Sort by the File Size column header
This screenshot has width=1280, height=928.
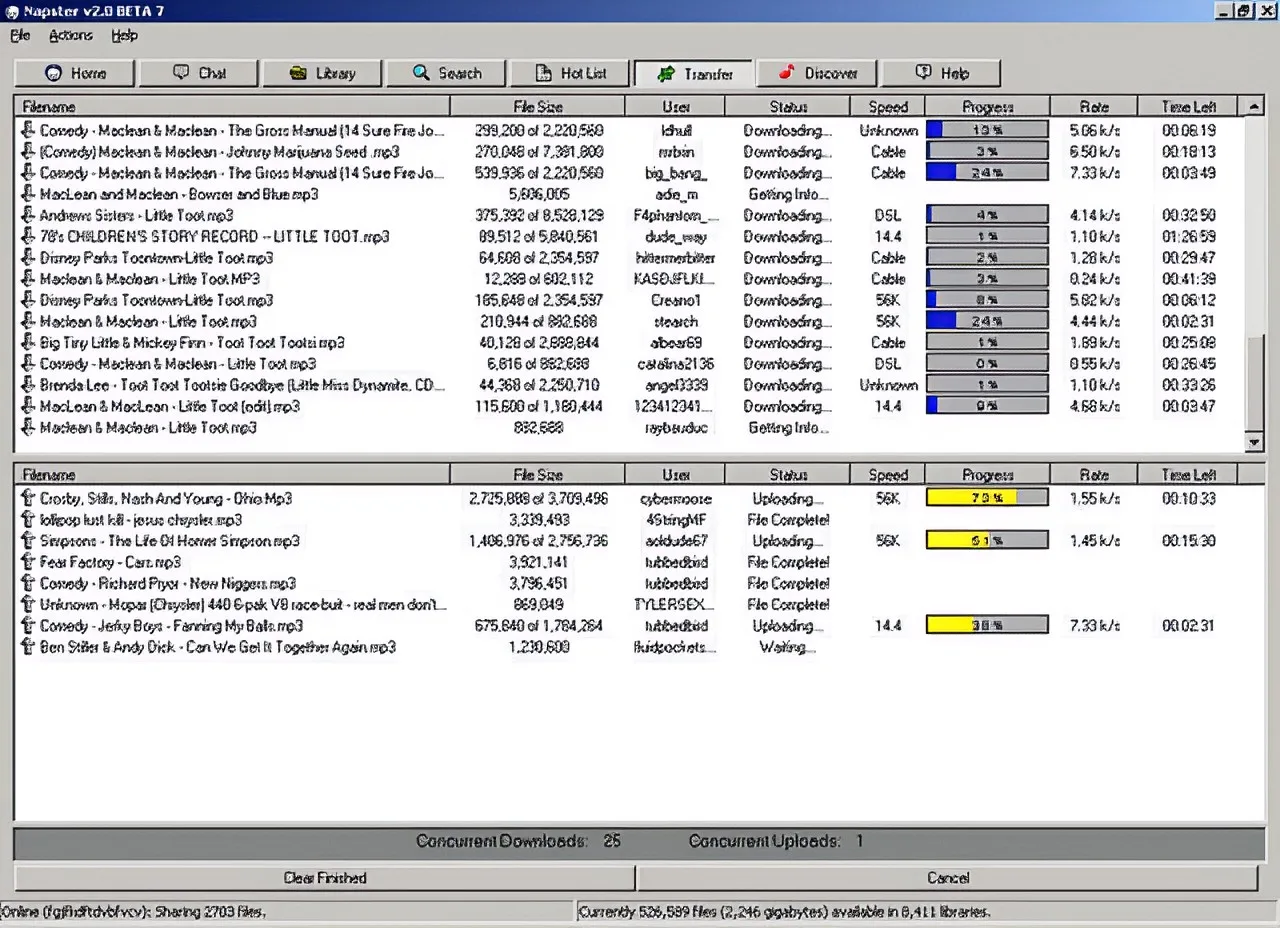pos(536,106)
